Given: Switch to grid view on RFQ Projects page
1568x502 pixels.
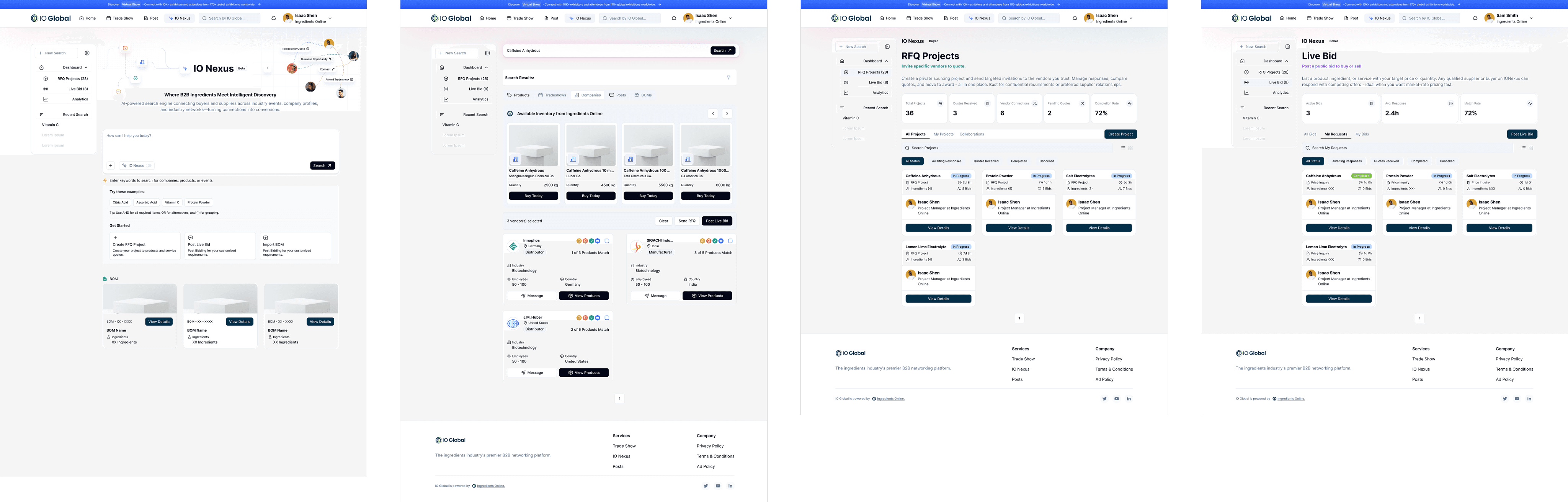Looking at the screenshot, I should point(1130,148).
